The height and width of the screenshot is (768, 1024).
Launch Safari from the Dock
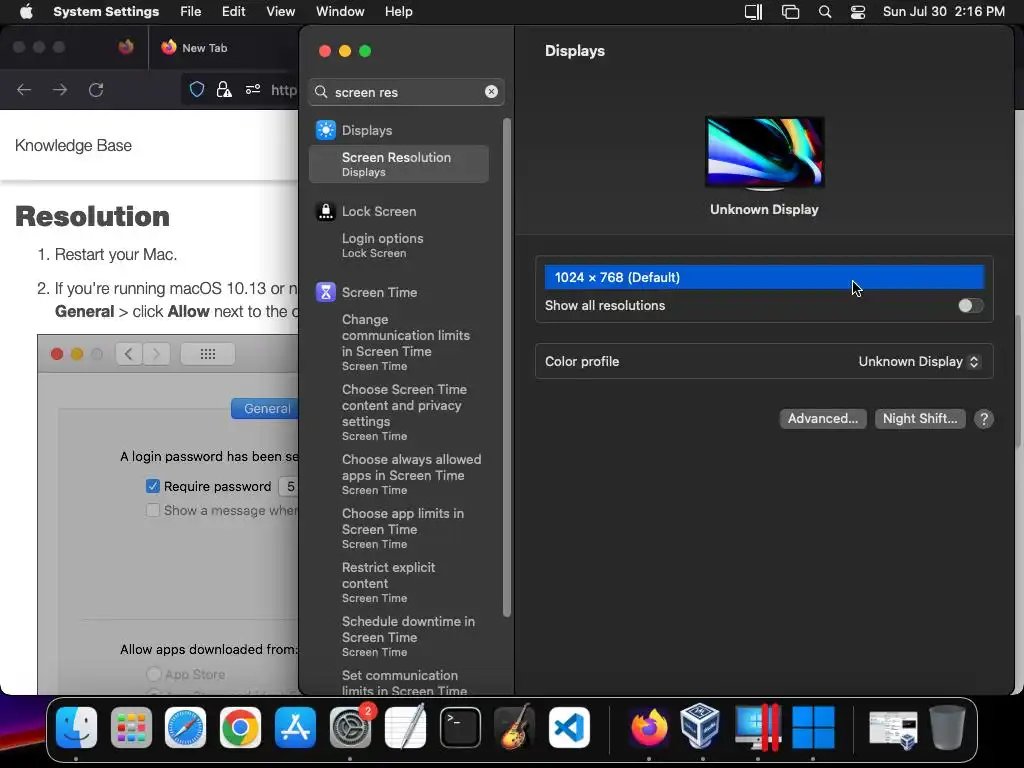click(185, 728)
